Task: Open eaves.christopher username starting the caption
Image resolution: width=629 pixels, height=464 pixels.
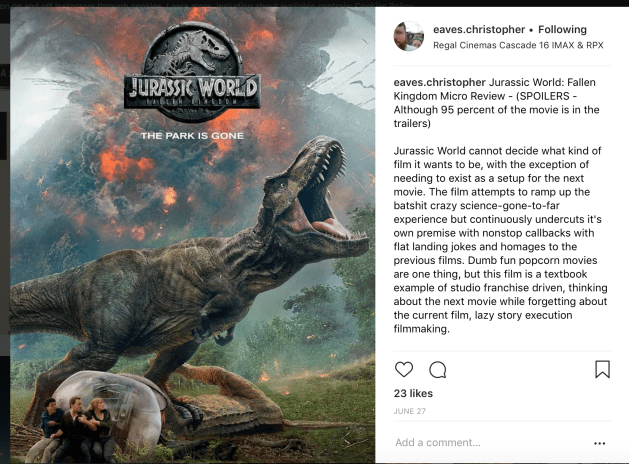Action: point(439,82)
